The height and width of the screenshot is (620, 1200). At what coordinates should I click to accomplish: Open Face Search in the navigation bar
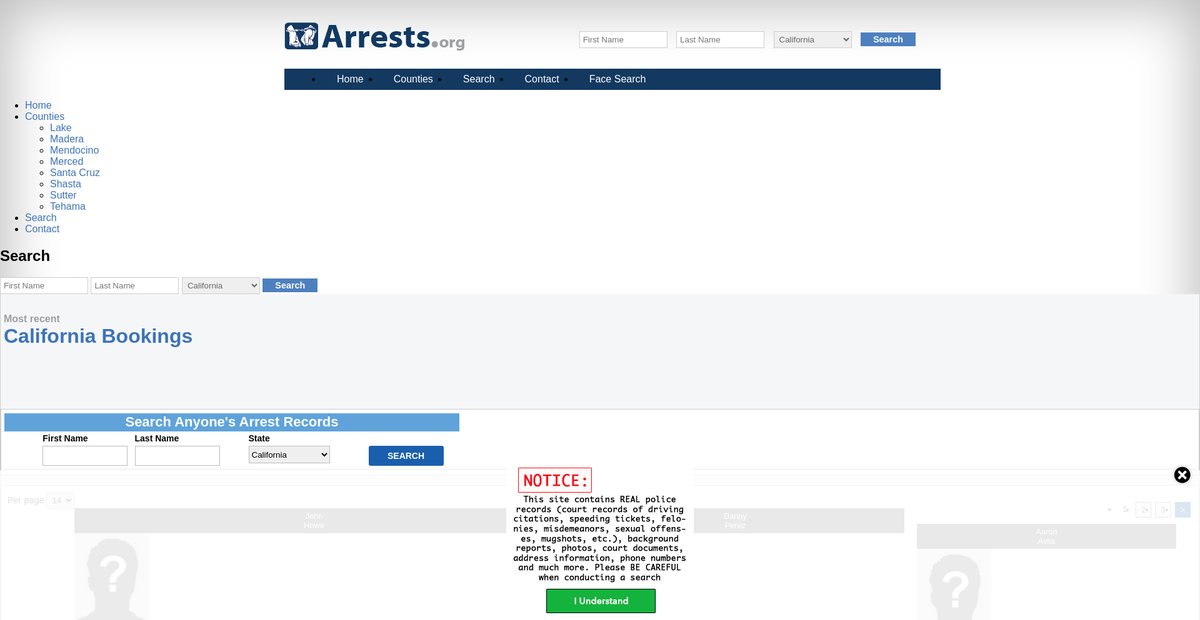tap(617, 79)
